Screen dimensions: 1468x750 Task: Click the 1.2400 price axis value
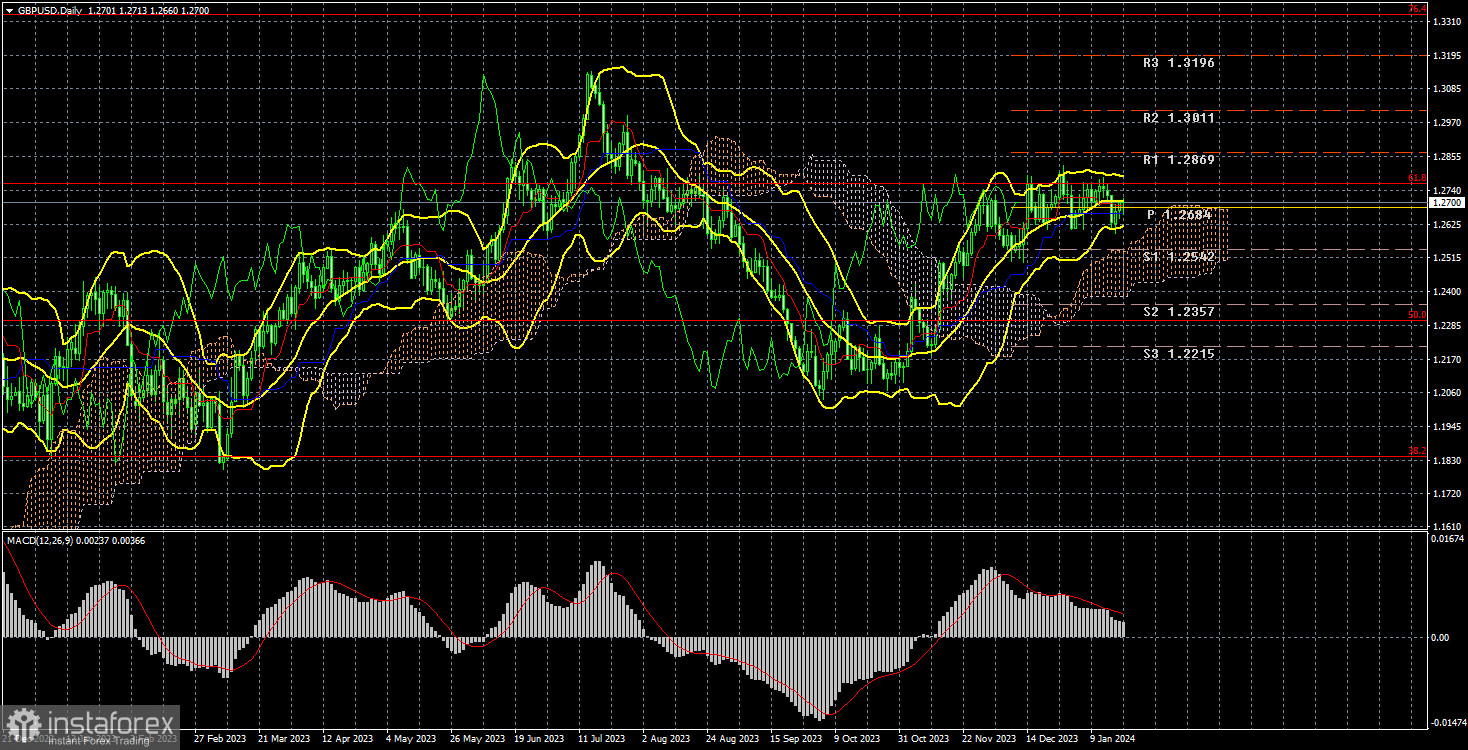click(x=1447, y=291)
